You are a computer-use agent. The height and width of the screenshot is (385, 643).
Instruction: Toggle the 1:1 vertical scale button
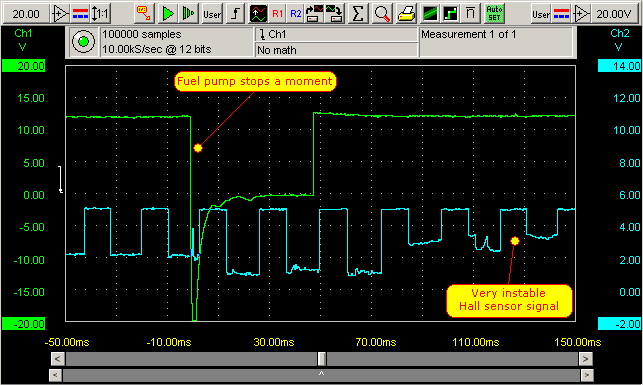100,14
